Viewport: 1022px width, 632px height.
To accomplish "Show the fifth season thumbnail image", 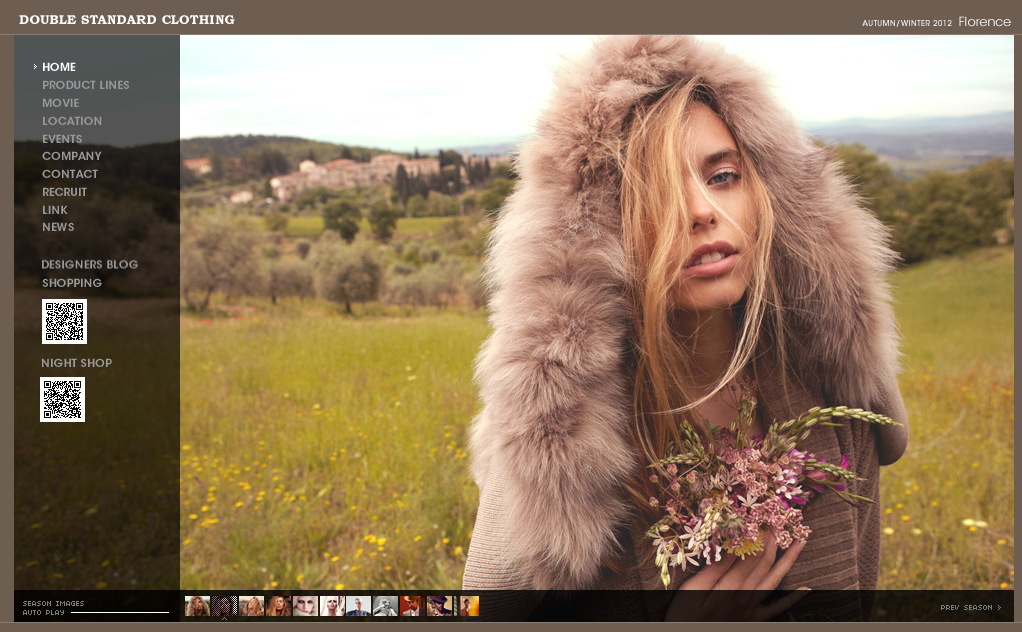I will [305, 606].
